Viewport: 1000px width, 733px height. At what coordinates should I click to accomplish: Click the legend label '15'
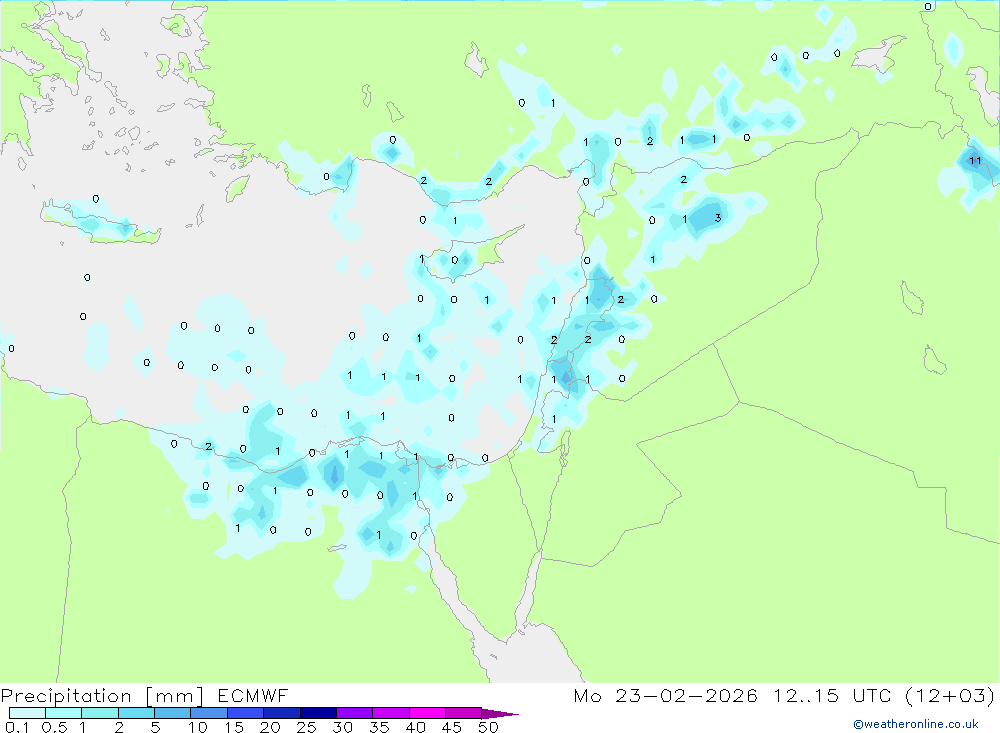(234, 727)
